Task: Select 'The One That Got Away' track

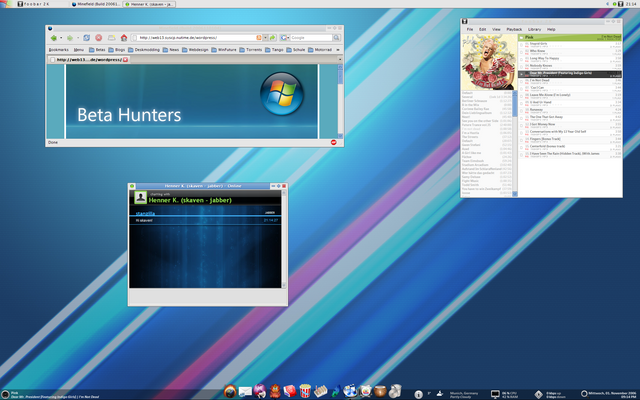Action: coord(570,118)
